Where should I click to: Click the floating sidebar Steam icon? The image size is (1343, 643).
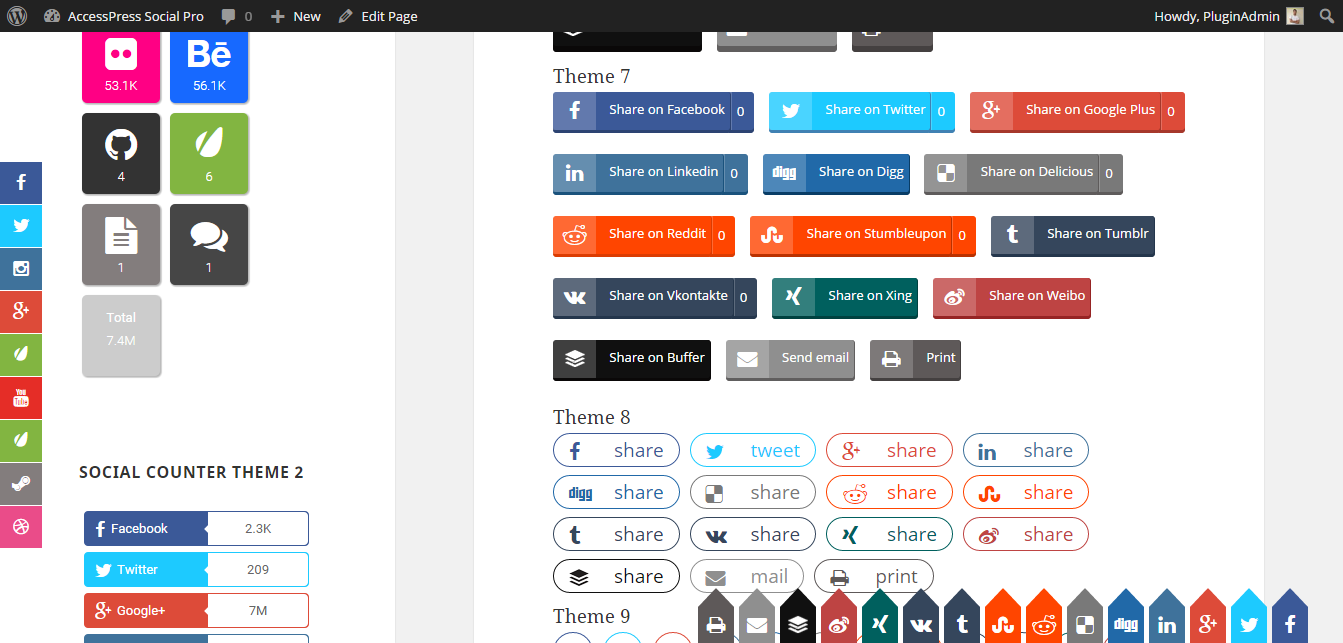(x=21, y=484)
